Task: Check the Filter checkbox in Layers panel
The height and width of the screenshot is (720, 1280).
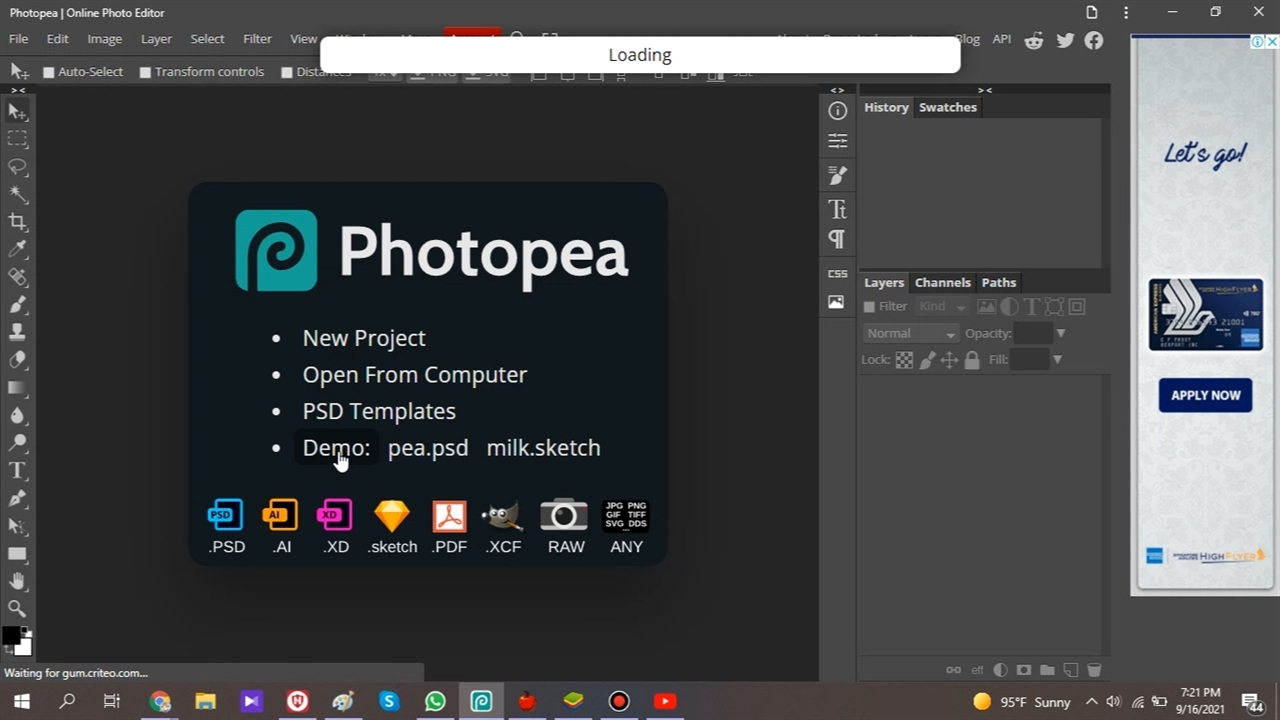Action: tap(869, 307)
